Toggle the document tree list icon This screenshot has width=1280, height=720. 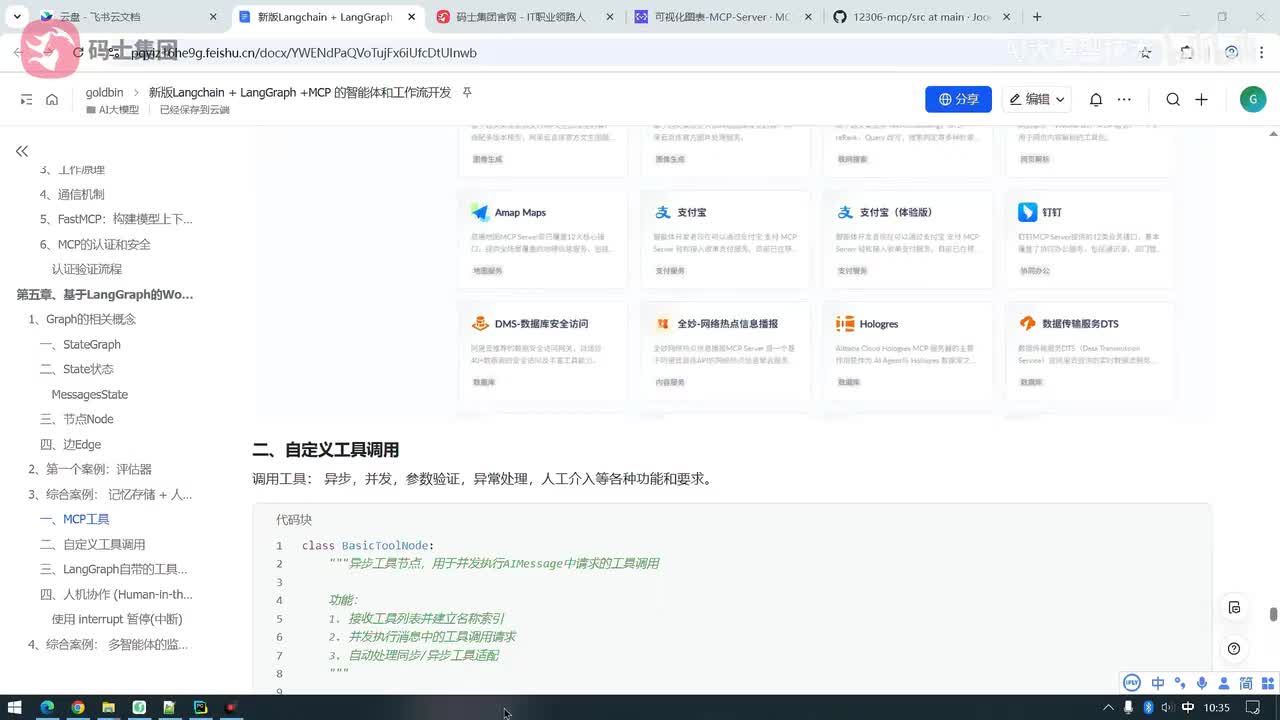(x=26, y=99)
